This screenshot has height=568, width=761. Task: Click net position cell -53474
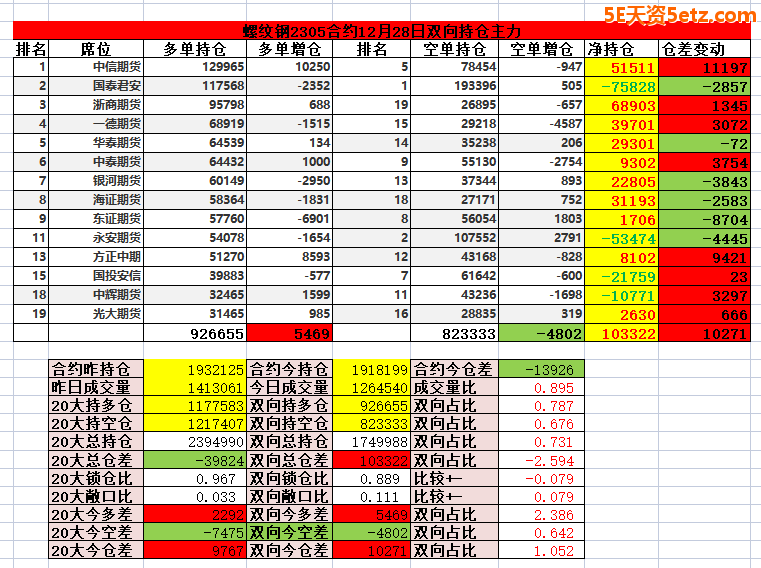pos(621,237)
